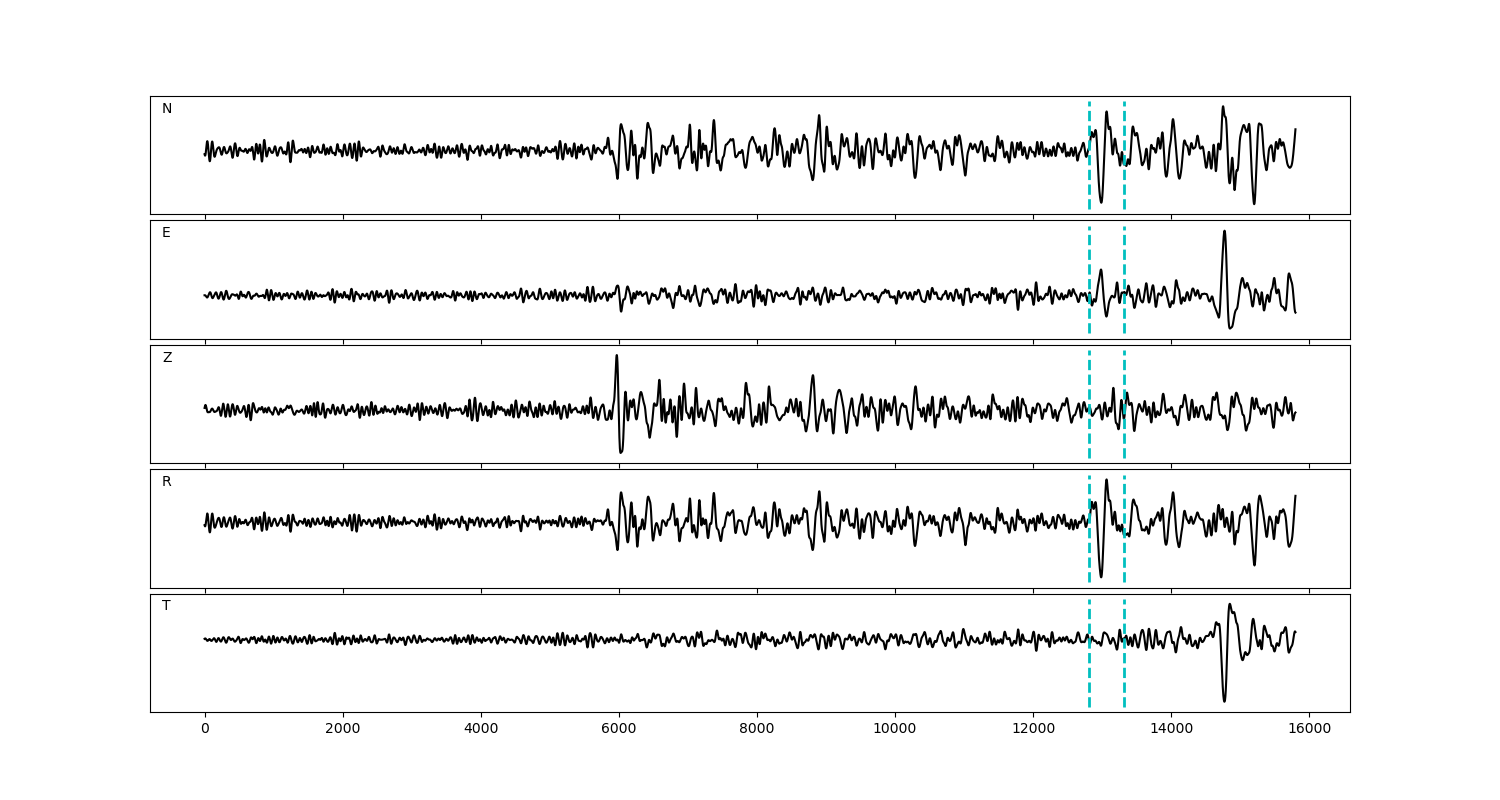Click the E component label
Image resolution: width=1500 pixels, height=800 pixels.
click(x=166, y=233)
